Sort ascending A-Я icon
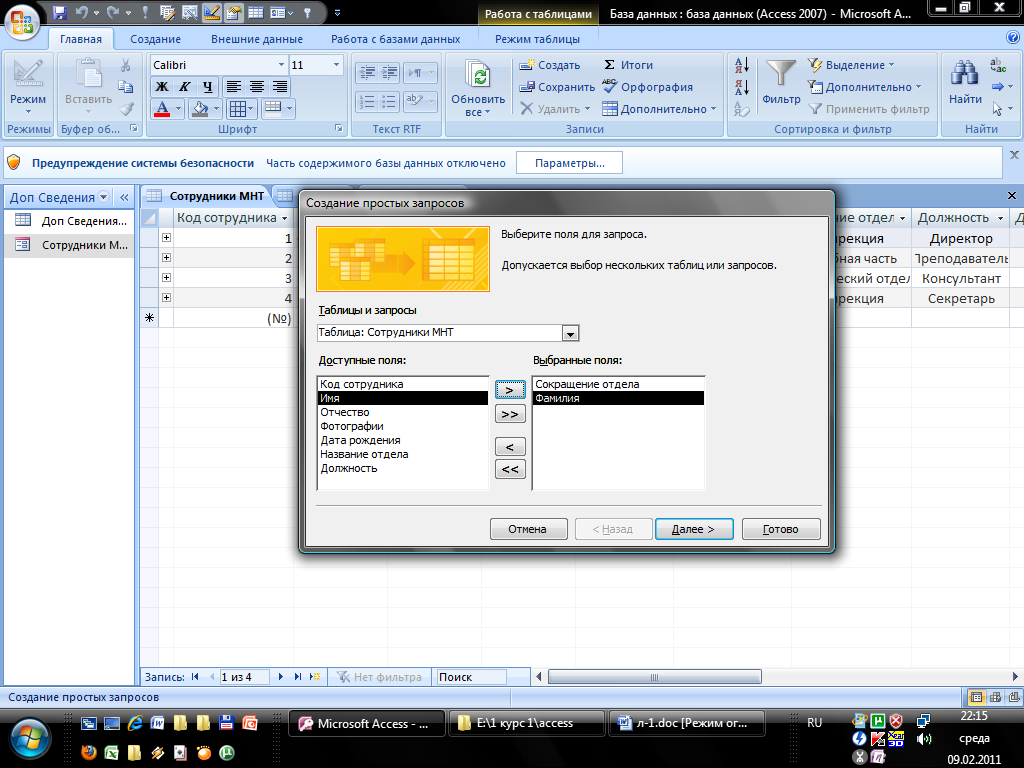This screenshot has height=768, width=1024. [x=742, y=65]
